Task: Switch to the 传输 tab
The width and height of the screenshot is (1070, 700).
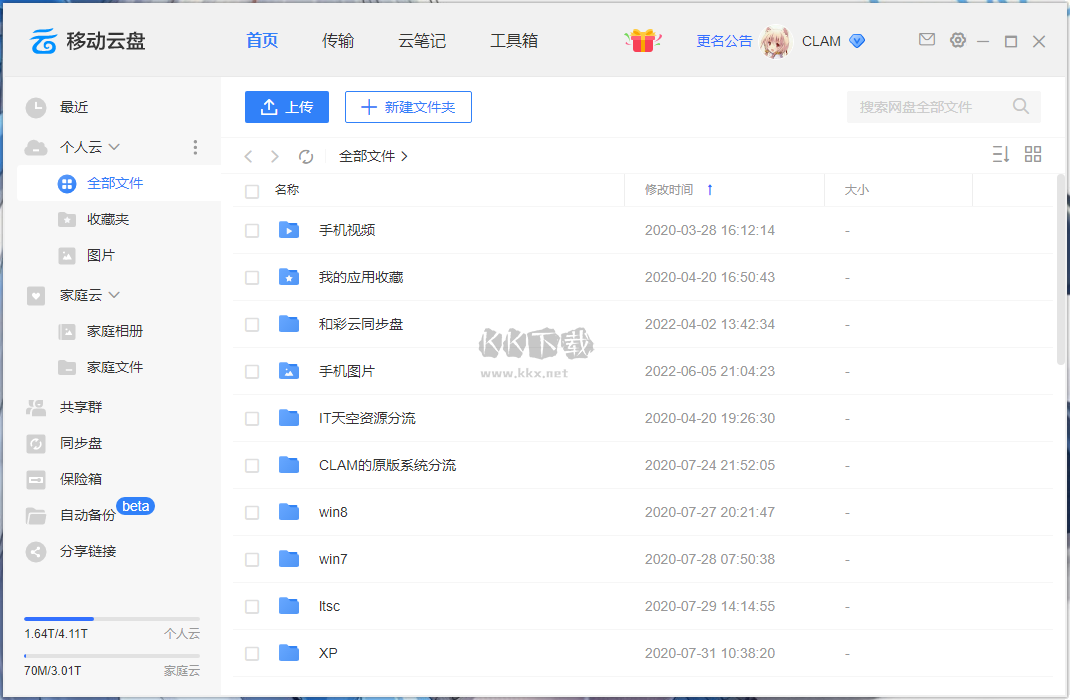Action: 338,41
